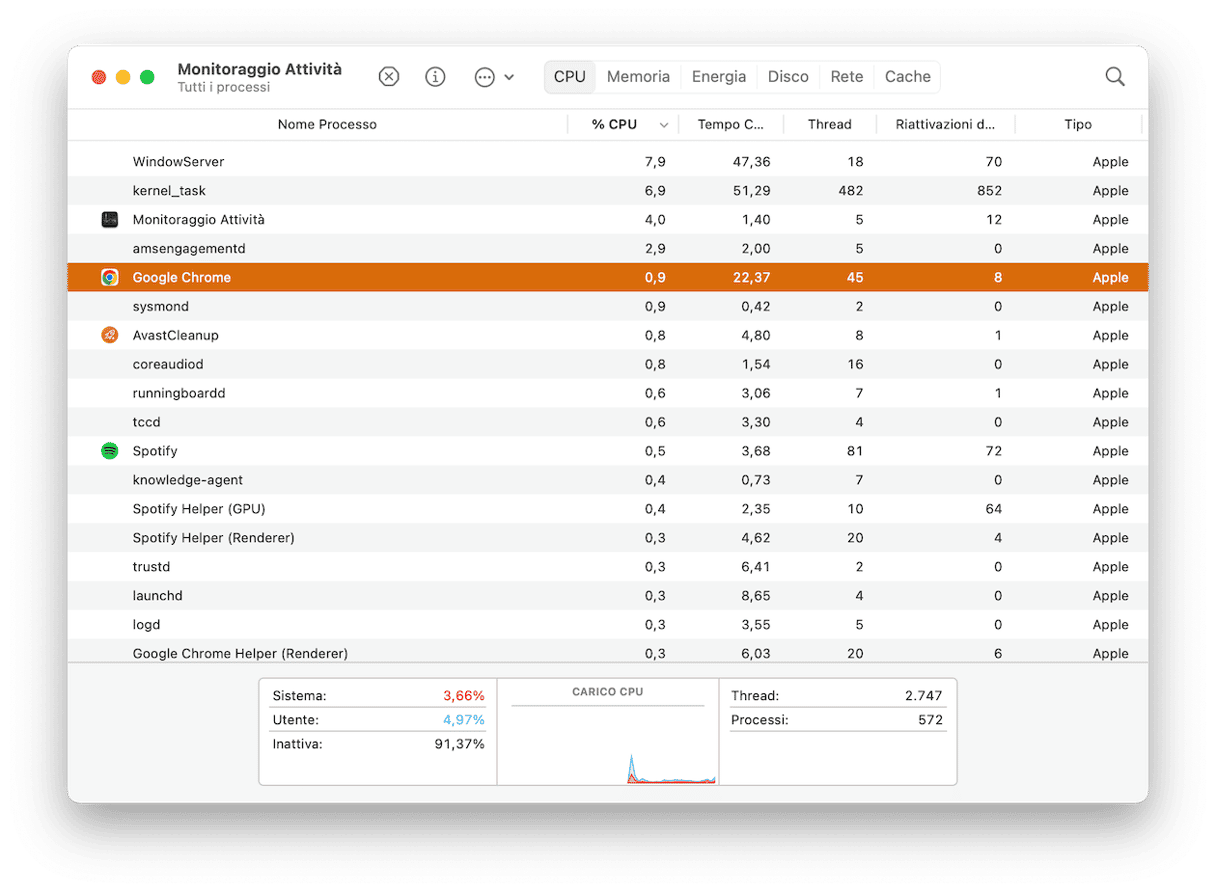Select the trustd process
Screen dimensions: 1216x892
point(608,568)
